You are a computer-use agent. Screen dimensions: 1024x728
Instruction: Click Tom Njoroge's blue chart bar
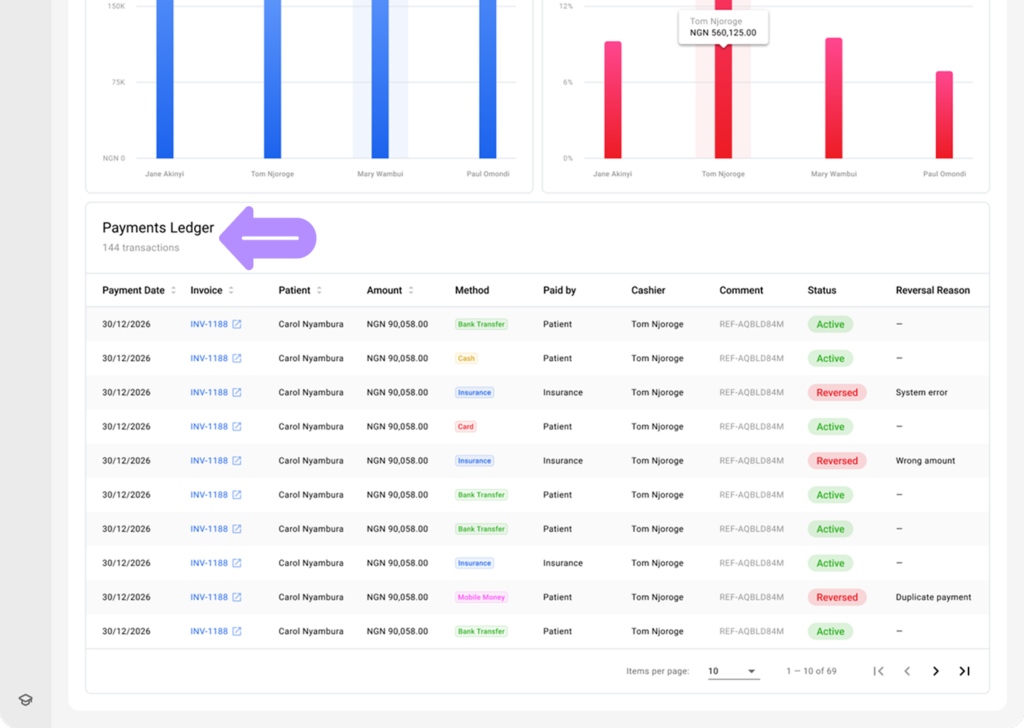click(x=272, y=79)
